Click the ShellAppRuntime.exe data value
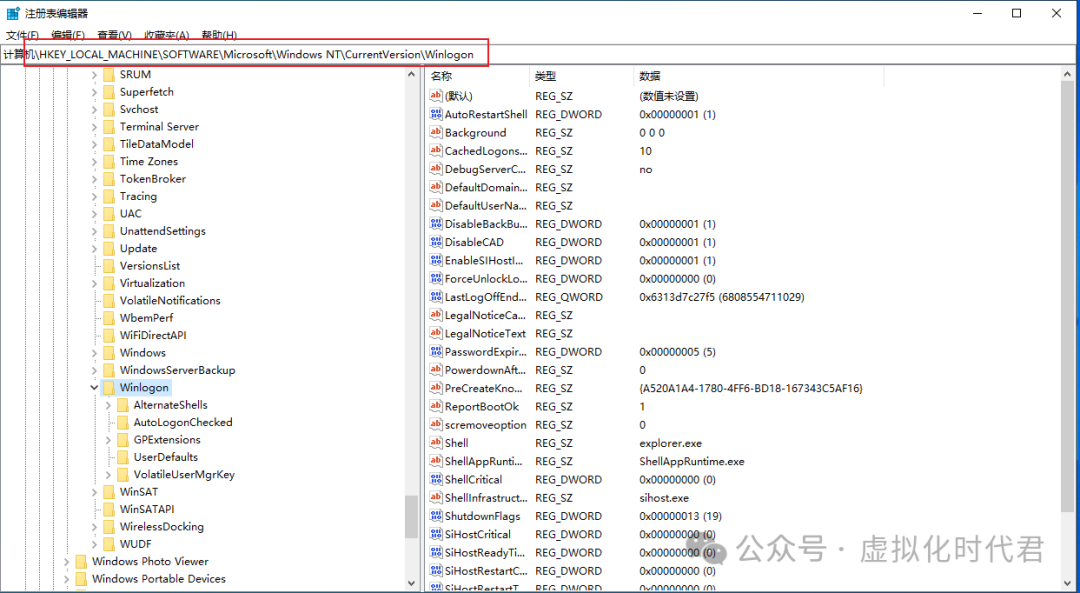1080x593 pixels. point(692,461)
